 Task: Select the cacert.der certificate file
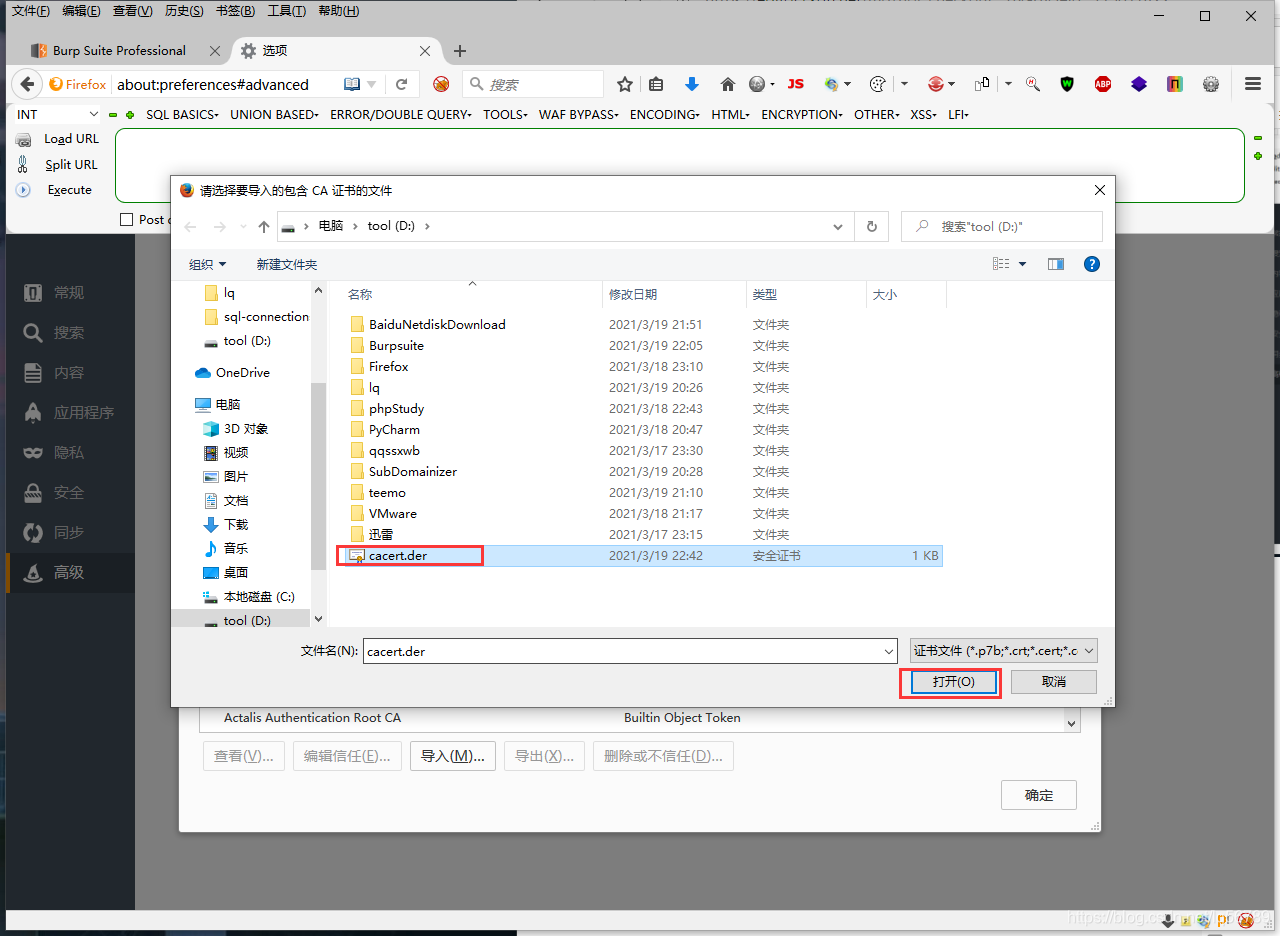pos(640,555)
